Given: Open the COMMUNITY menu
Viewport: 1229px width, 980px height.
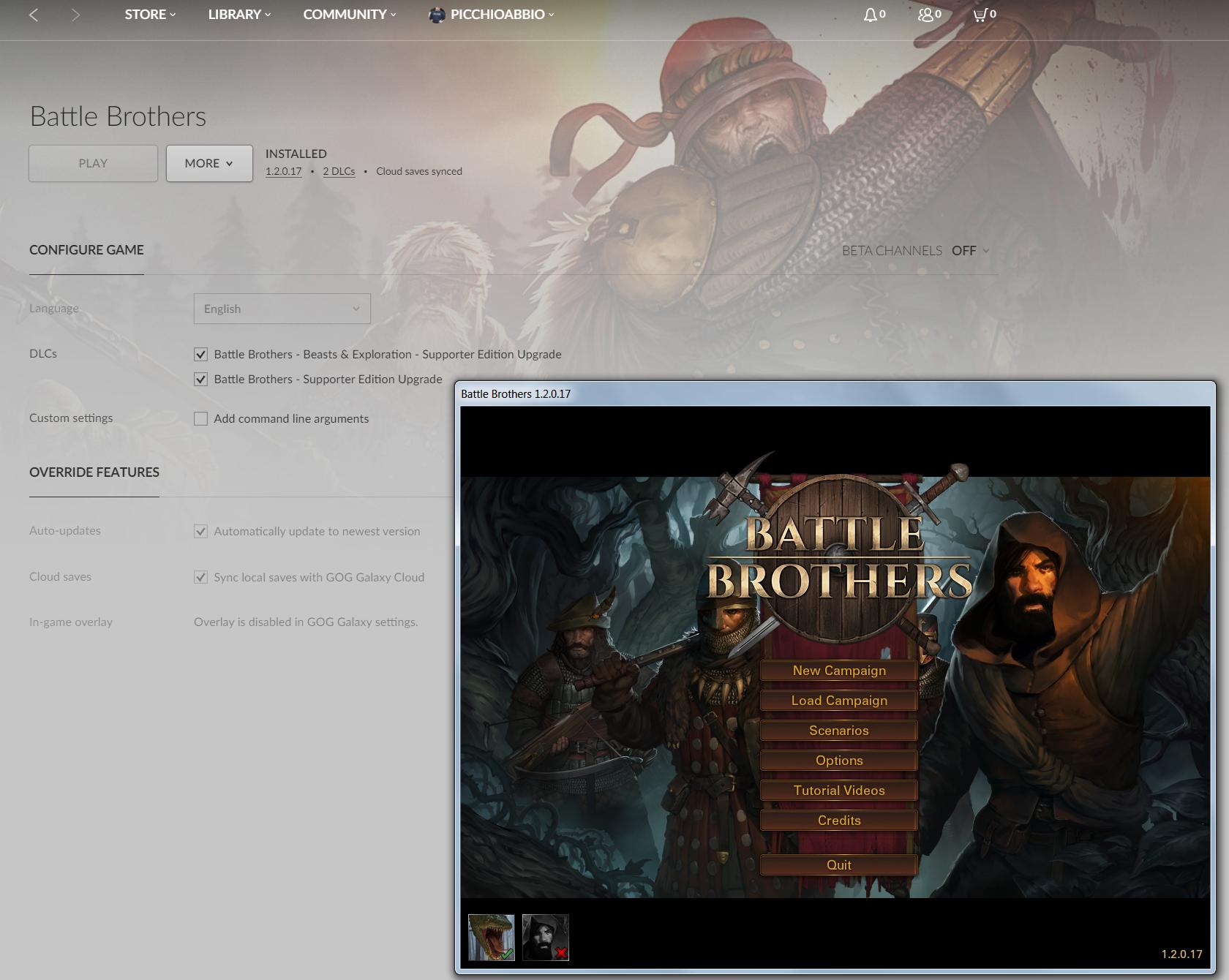Looking at the screenshot, I should pyautogui.click(x=350, y=15).
